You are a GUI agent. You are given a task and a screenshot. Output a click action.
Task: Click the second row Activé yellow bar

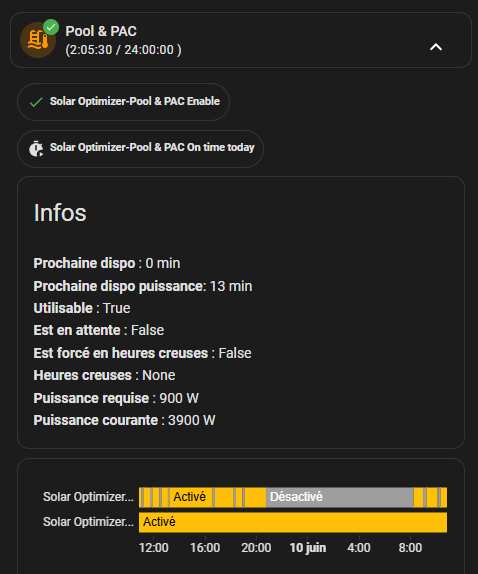point(293,522)
